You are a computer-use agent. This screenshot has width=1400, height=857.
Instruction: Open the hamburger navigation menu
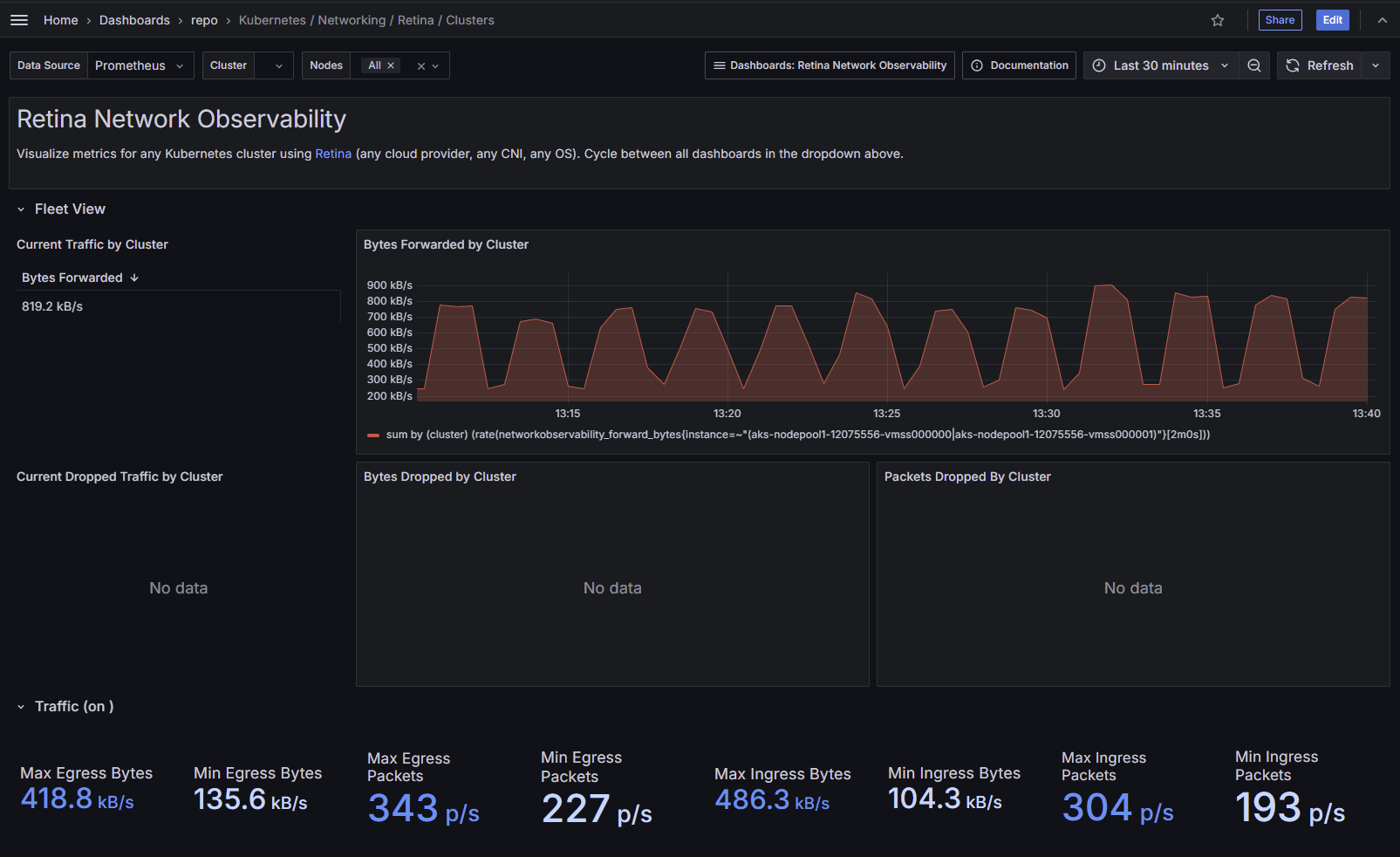(19, 20)
